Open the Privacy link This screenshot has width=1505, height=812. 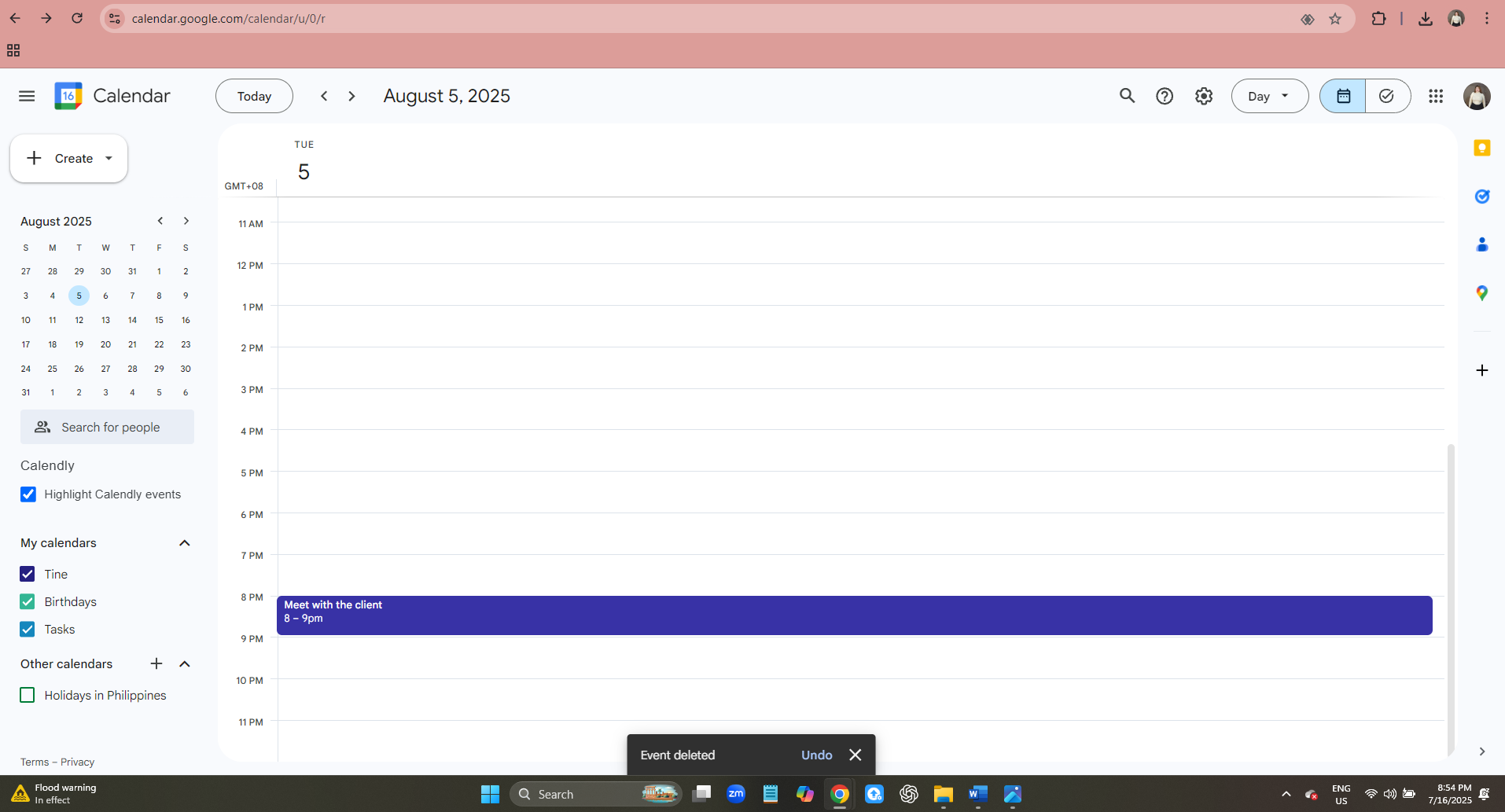pos(77,762)
